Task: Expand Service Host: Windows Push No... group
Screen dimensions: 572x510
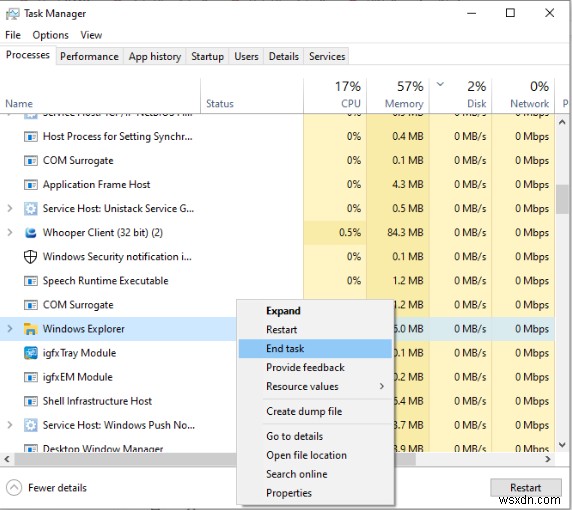Action: [x=10, y=425]
